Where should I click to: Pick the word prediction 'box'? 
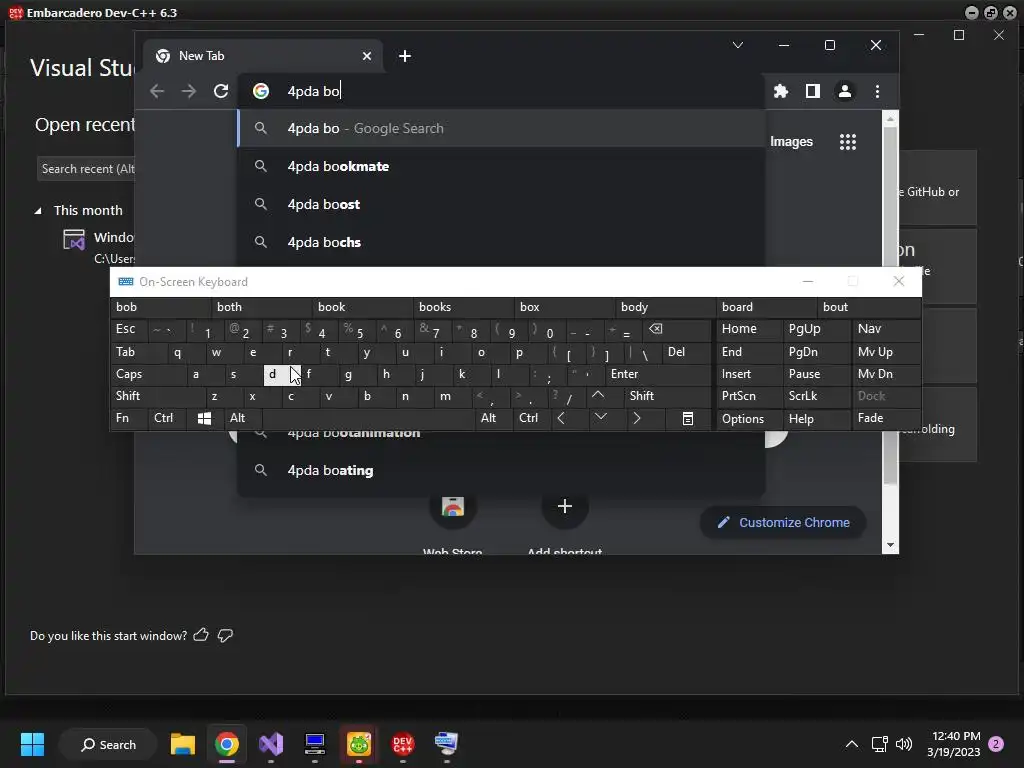coord(565,307)
